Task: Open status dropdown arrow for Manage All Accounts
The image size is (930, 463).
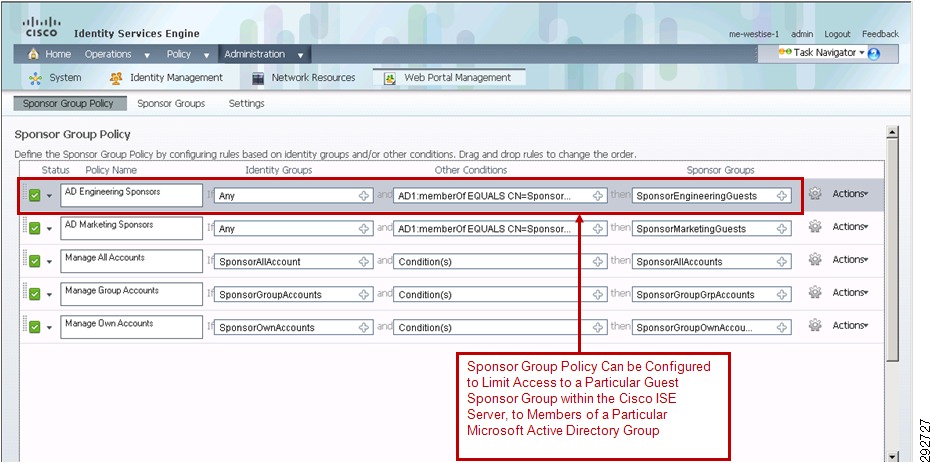Action: click(49, 261)
